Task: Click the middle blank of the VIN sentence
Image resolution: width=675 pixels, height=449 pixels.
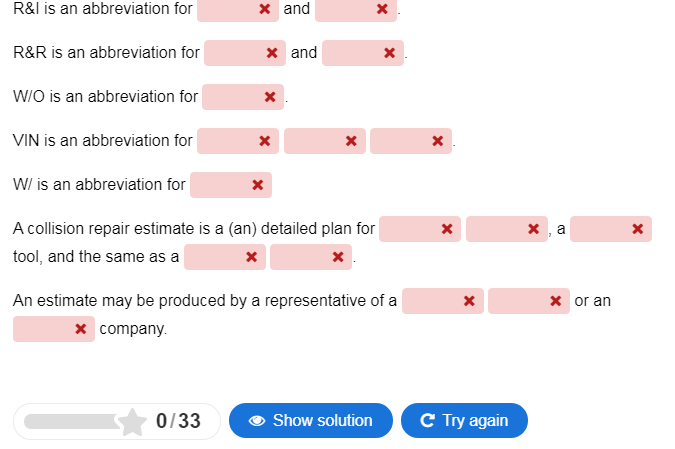Action: click(x=325, y=141)
